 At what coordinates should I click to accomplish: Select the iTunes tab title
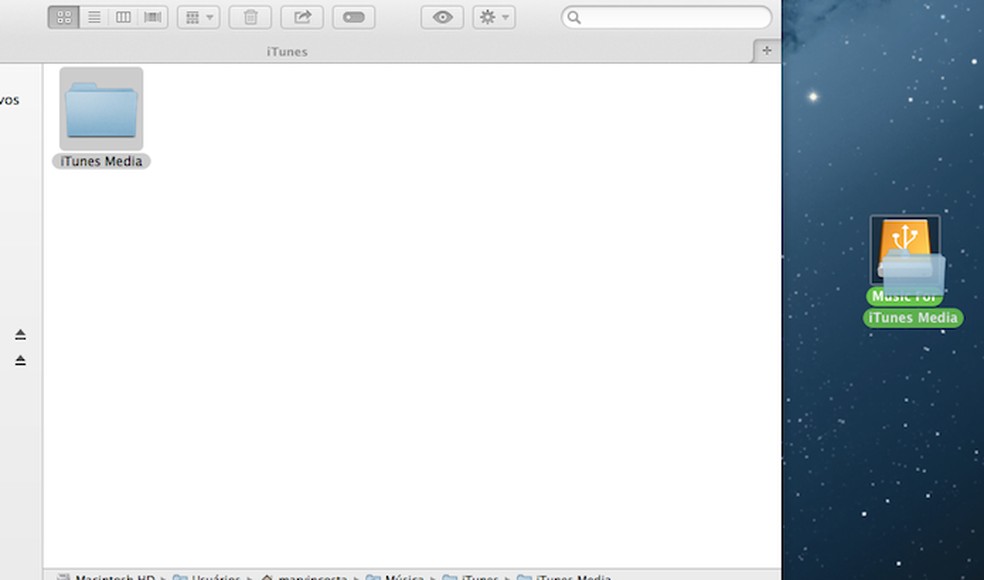tap(287, 51)
